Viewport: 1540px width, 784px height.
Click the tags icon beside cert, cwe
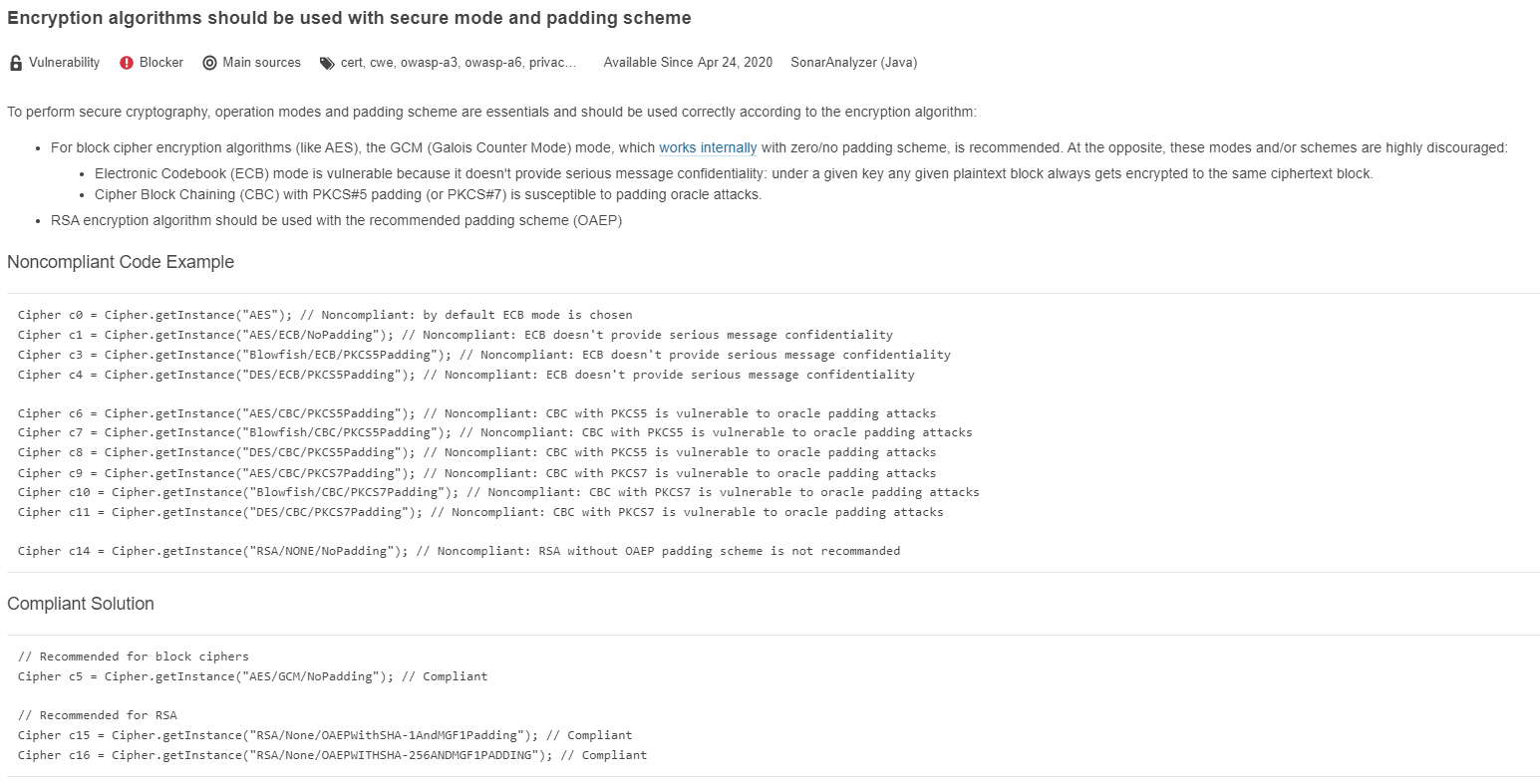(x=327, y=63)
